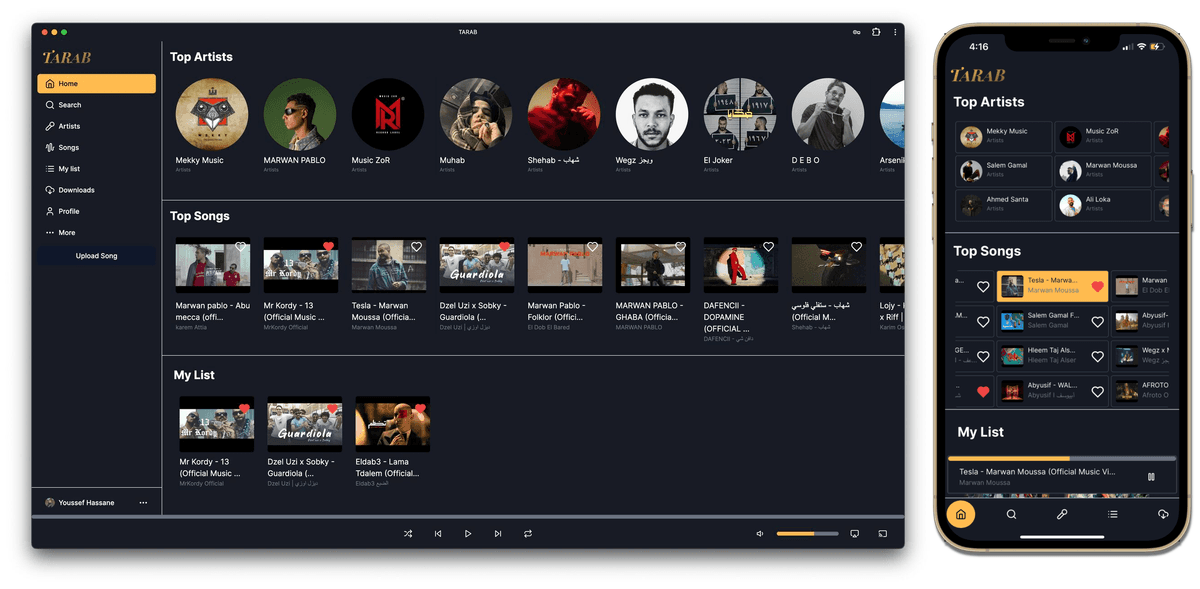Open the AirPlay output icon
1200x589 pixels.
(854, 534)
